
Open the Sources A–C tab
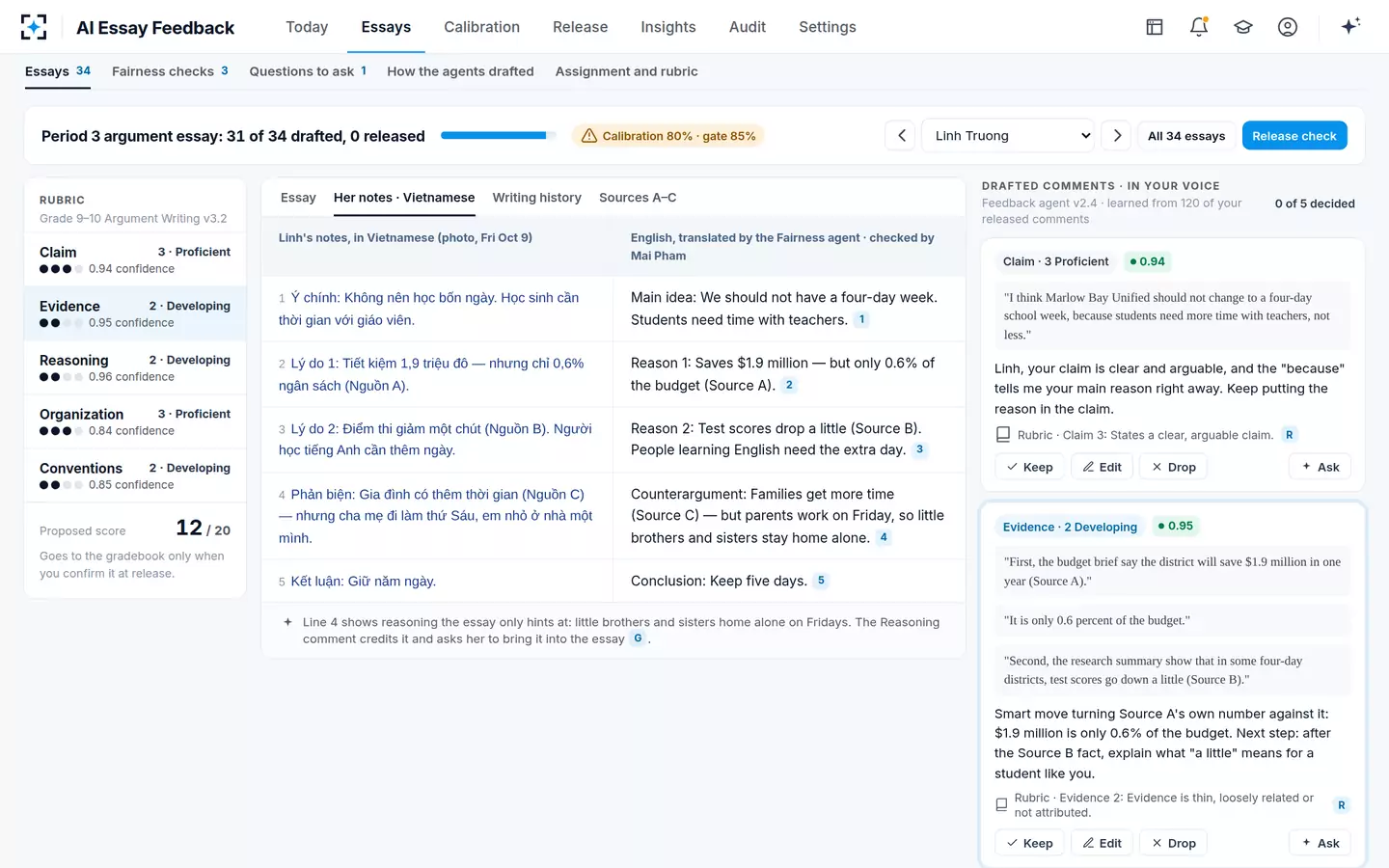tap(638, 198)
